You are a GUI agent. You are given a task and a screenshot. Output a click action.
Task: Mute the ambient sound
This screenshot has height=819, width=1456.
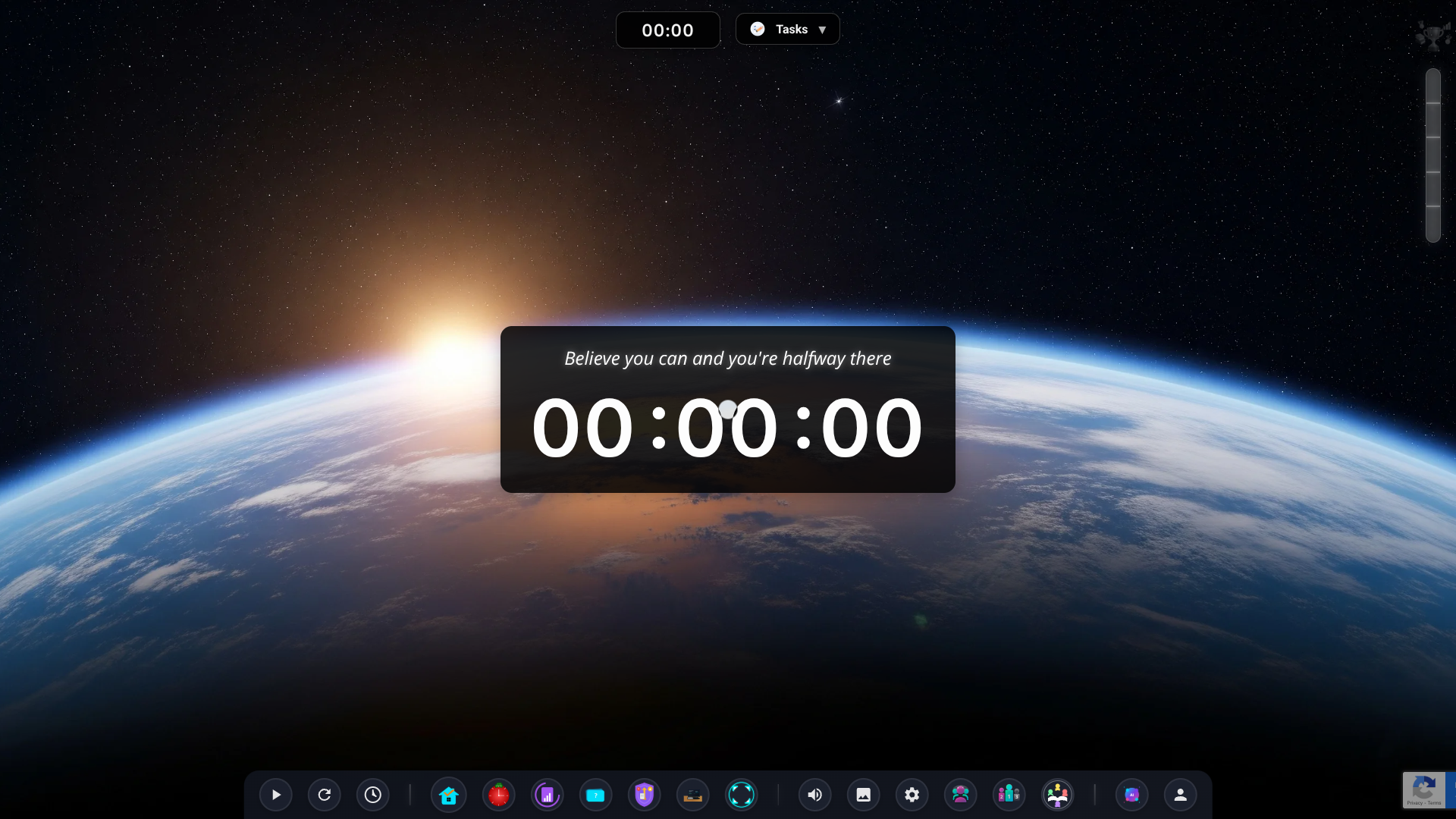(x=815, y=795)
